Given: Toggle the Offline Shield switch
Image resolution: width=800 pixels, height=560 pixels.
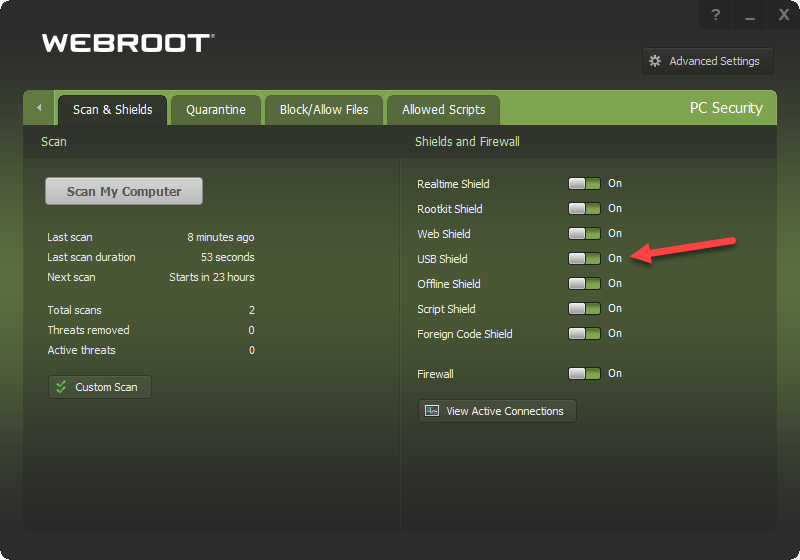Looking at the screenshot, I should click(x=584, y=284).
